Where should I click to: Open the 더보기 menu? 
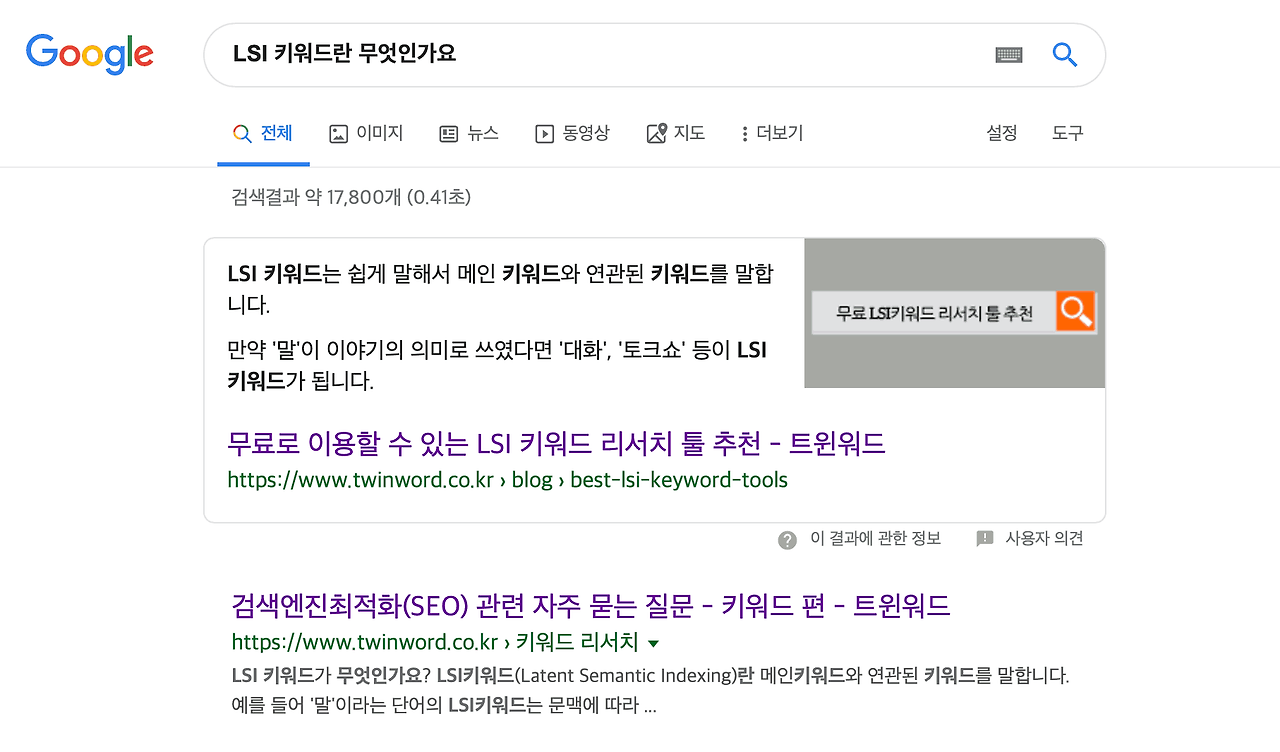point(772,133)
